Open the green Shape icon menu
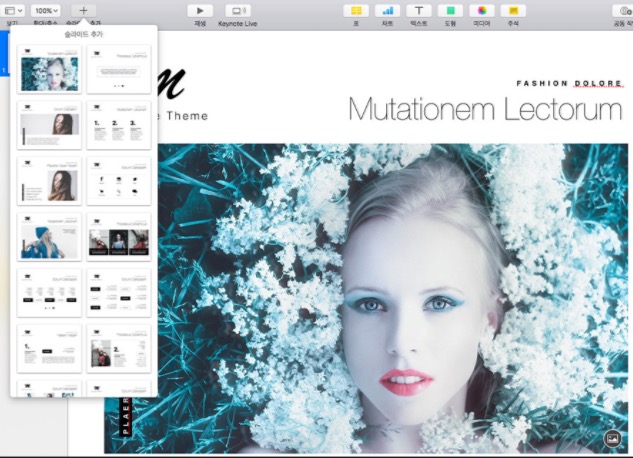 coord(450,10)
